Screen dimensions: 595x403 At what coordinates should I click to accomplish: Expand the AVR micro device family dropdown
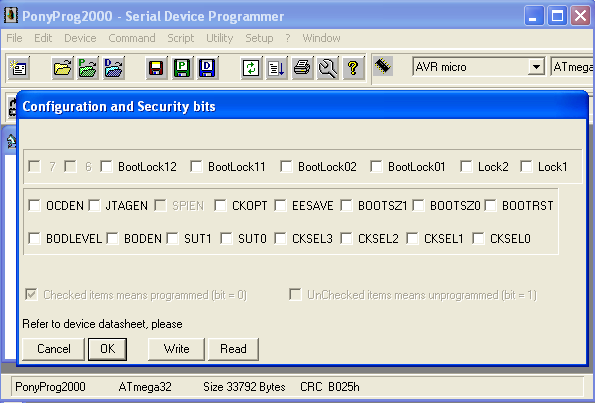536,67
